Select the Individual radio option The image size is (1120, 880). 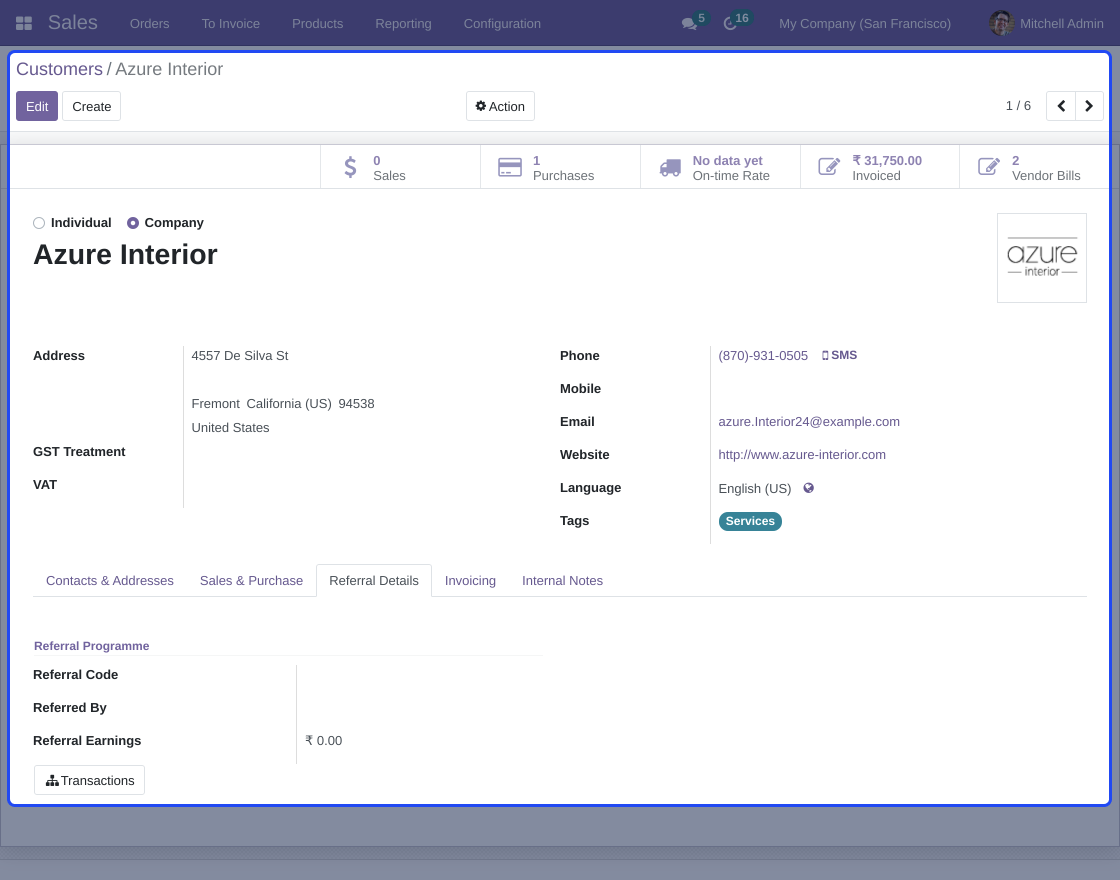[x=39, y=223]
